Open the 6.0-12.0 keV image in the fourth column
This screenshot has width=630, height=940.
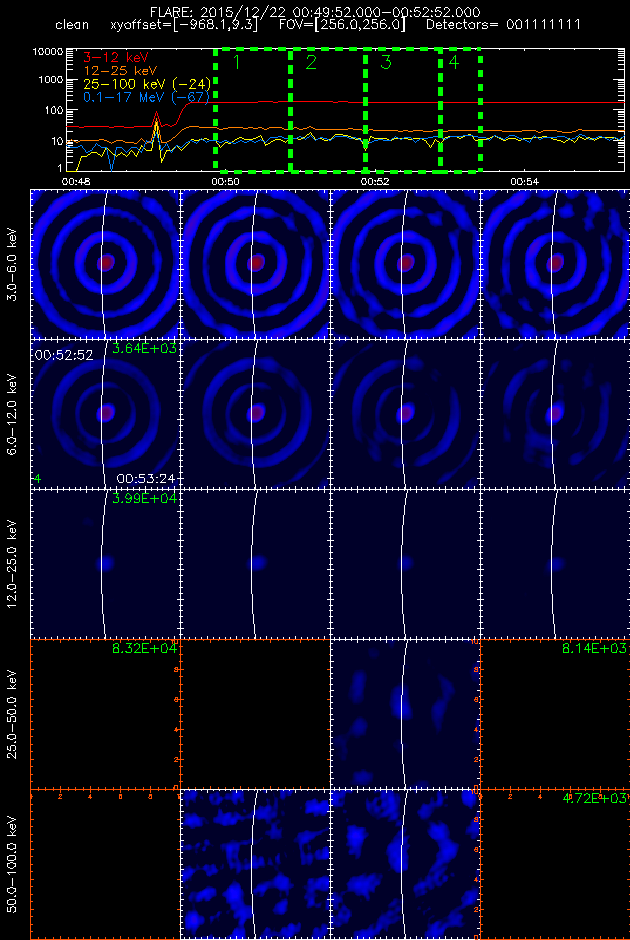(556, 414)
